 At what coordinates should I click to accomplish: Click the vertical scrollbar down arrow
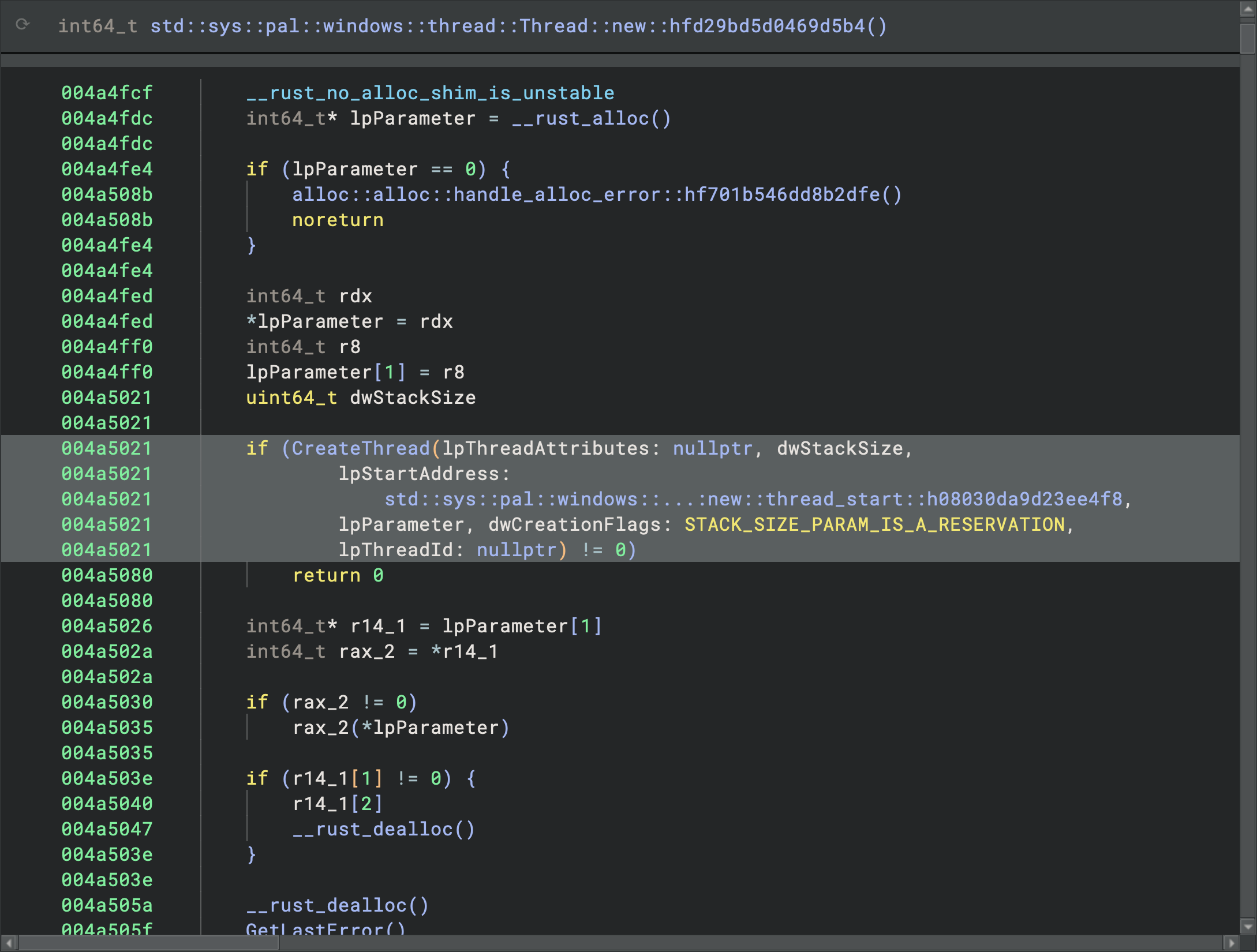[1248, 926]
